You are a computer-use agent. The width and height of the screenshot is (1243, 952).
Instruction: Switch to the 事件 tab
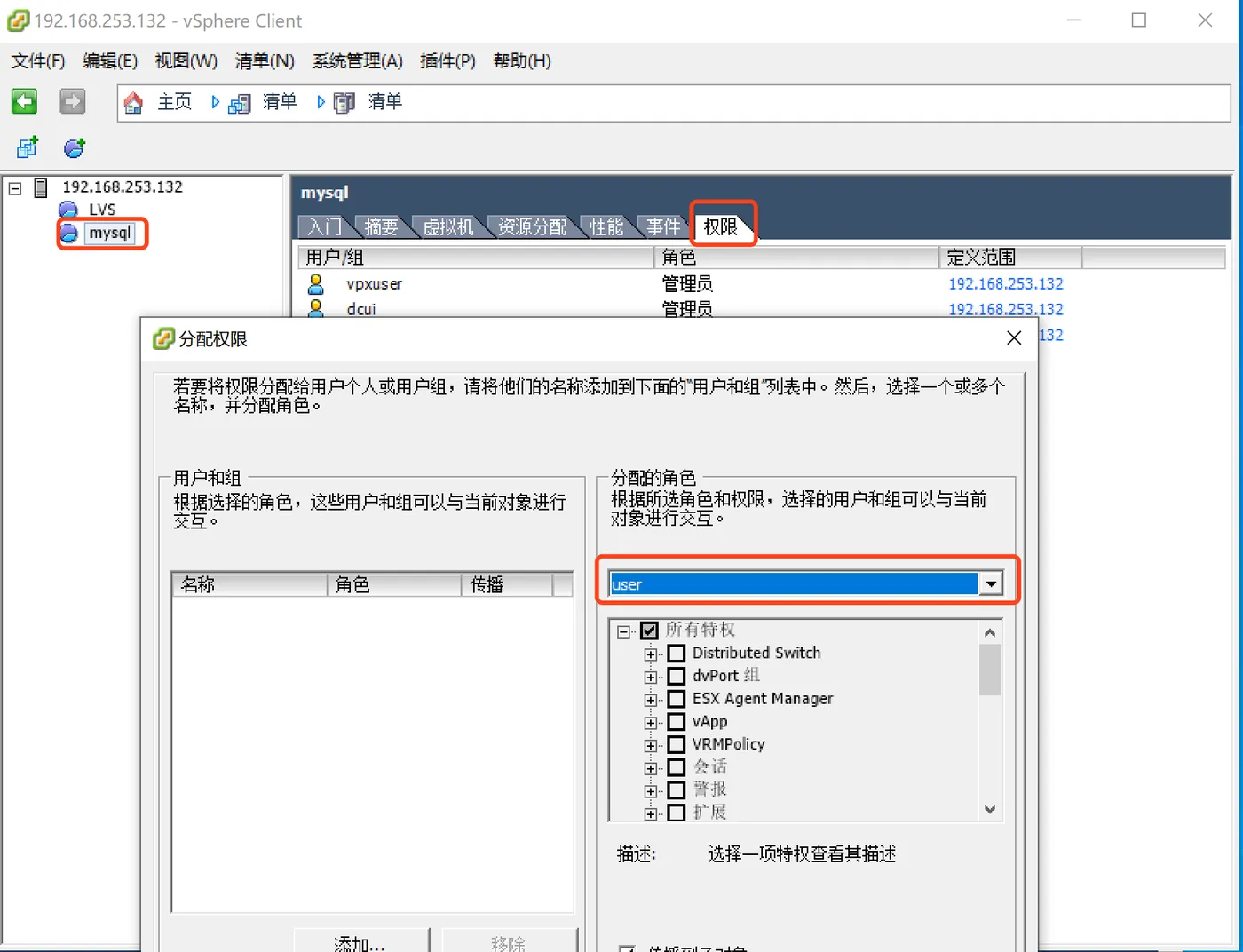(663, 227)
